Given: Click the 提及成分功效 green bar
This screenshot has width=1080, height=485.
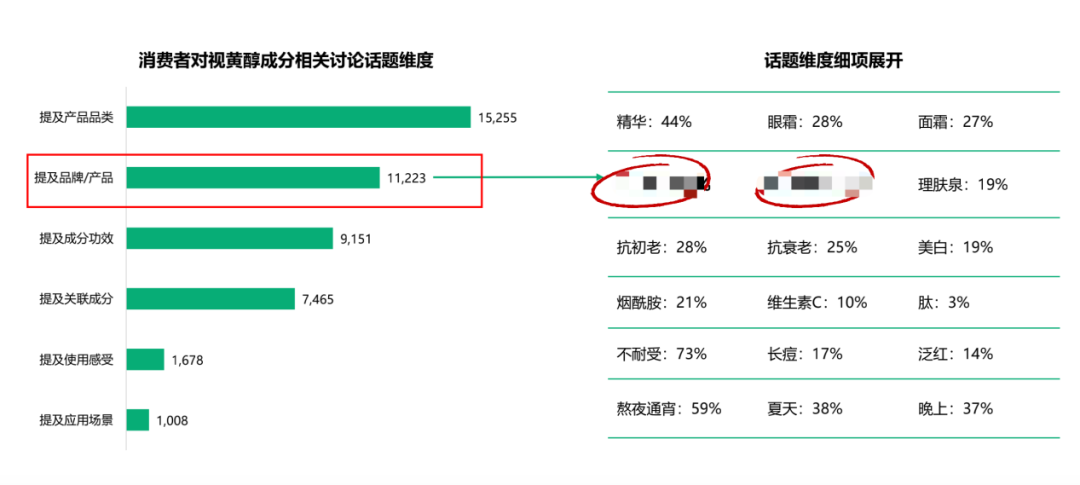Looking at the screenshot, I should 229,238.
